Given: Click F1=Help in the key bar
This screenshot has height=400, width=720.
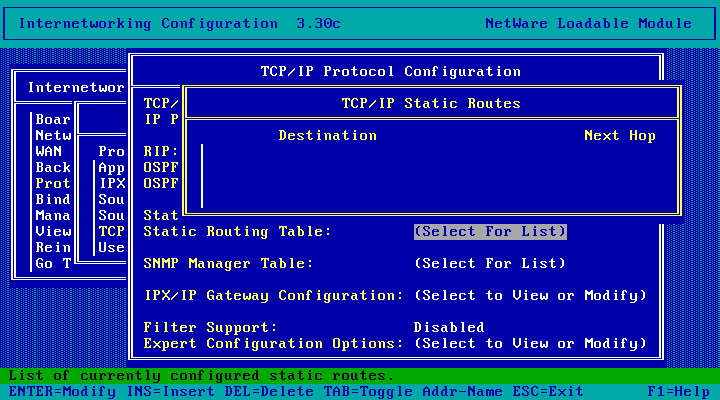Looking at the screenshot, I should coord(678,392).
